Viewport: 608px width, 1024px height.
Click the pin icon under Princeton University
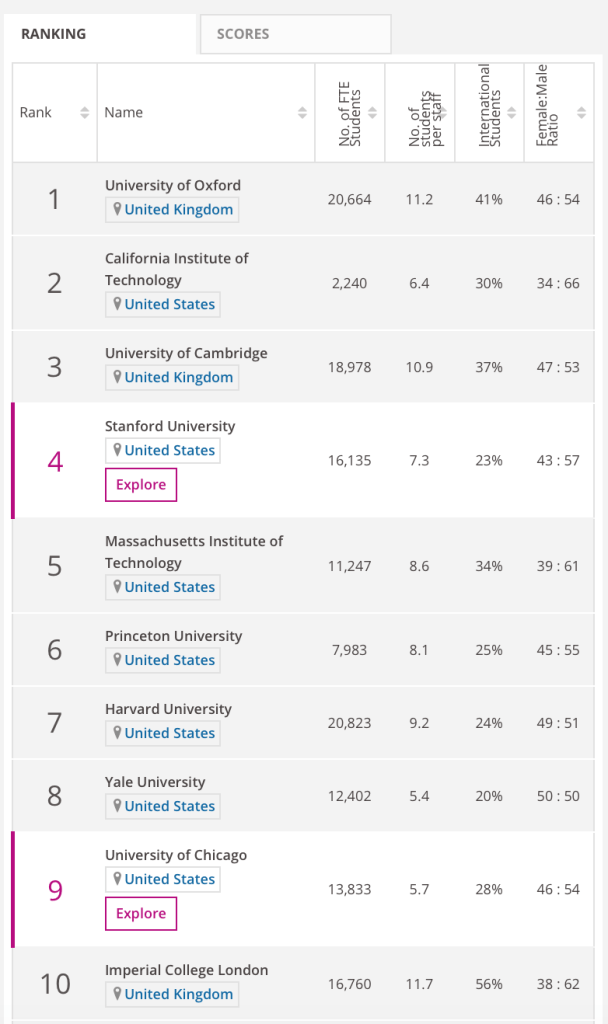(x=117, y=661)
